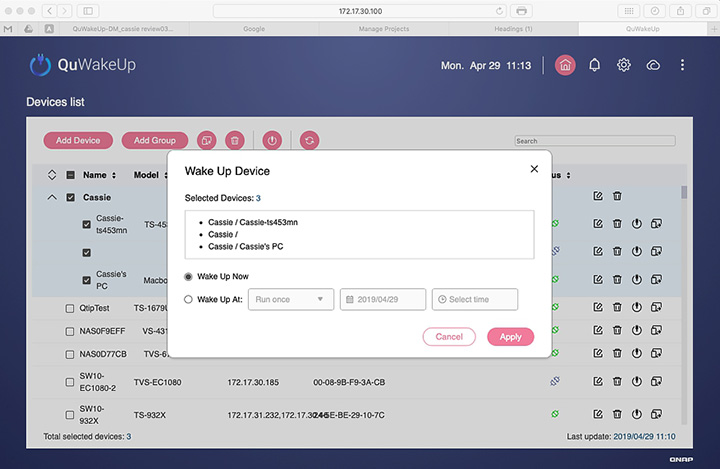Click the Select time field

[x=474, y=299]
